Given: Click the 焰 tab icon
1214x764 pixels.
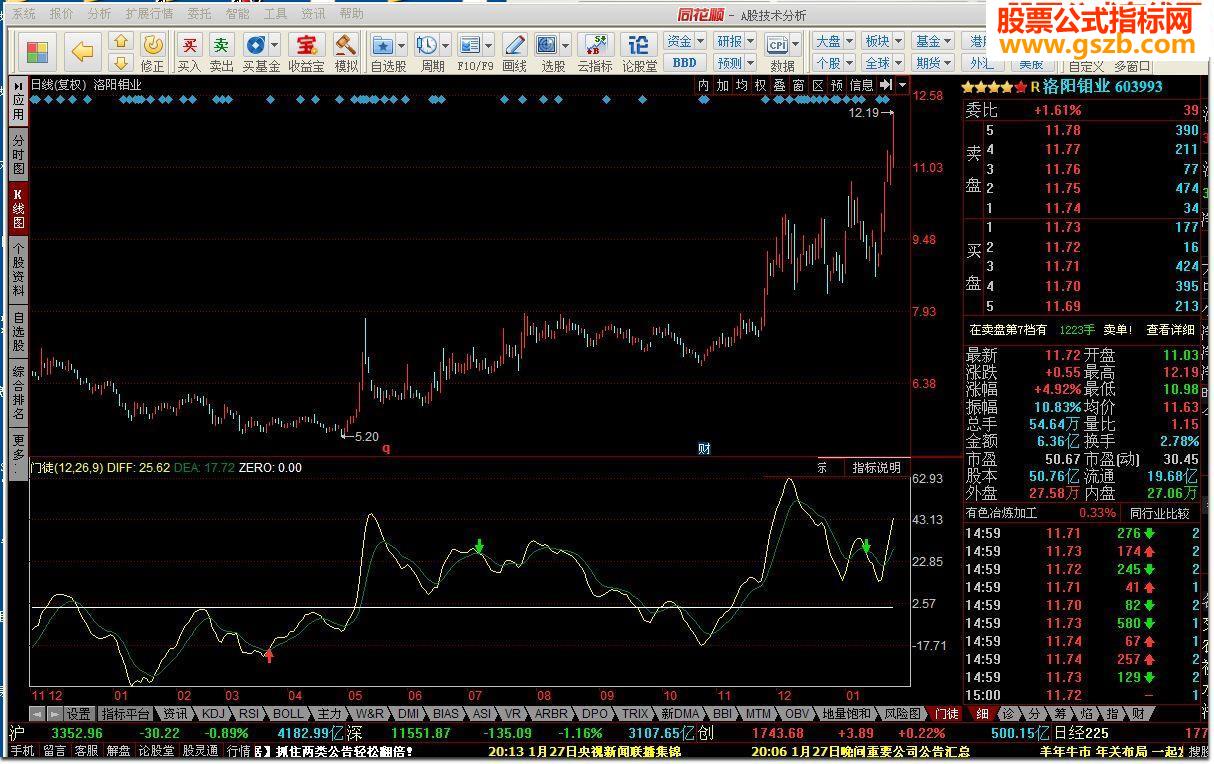Looking at the screenshot, I should pos(1085,713).
